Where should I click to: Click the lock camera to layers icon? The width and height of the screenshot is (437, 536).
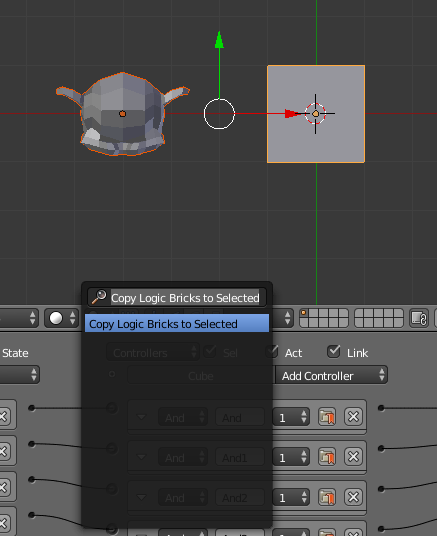(x=419, y=318)
